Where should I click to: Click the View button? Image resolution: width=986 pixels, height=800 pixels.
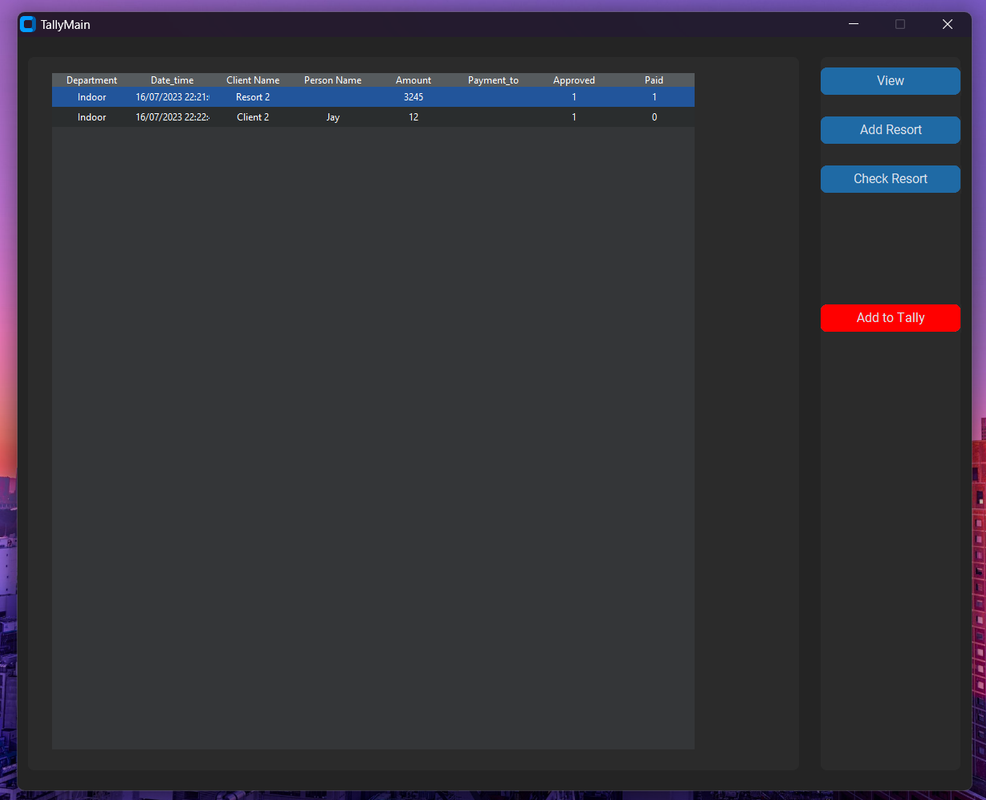[890, 81]
